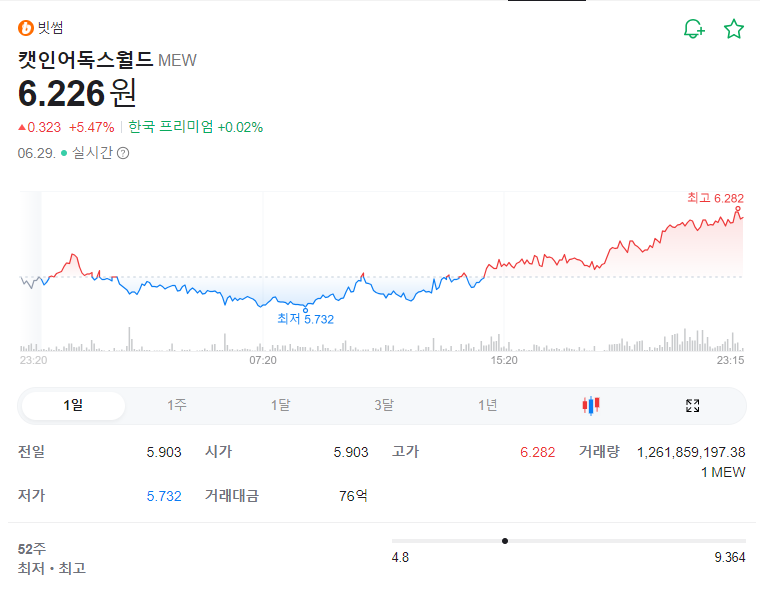Click the 시가 value 5.903

pos(351,452)
